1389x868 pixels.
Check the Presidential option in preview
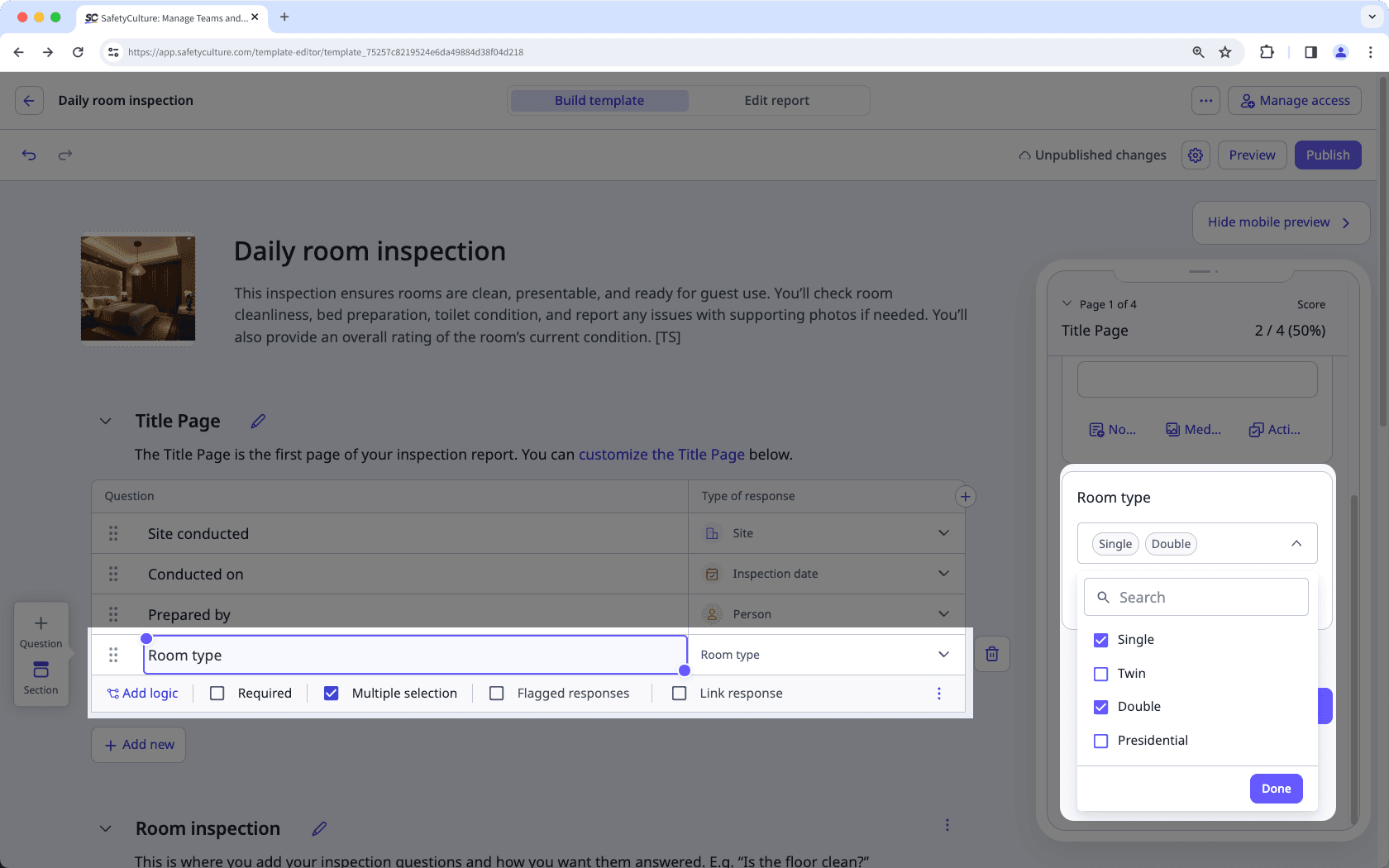point(1101,741)
